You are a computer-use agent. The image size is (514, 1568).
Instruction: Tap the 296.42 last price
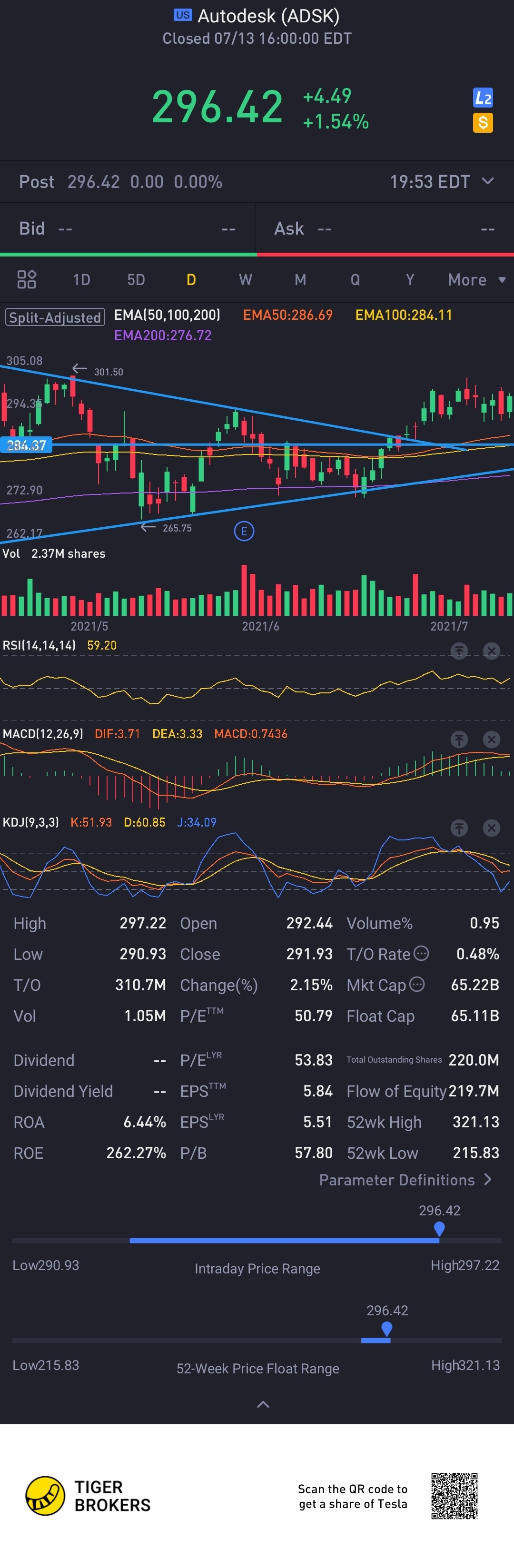point(217,107)
